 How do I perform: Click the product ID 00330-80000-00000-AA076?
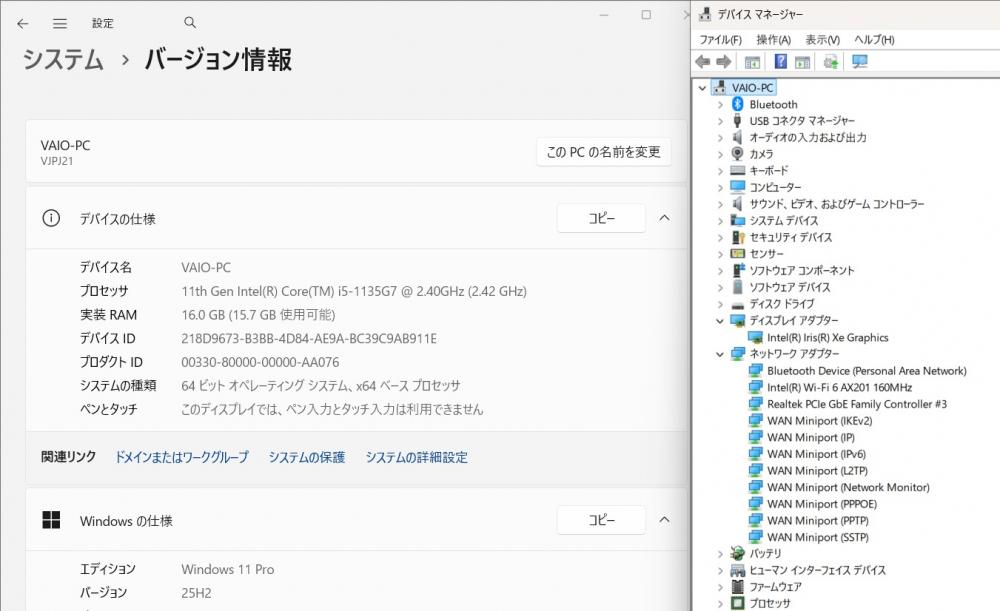click(260, 362)
